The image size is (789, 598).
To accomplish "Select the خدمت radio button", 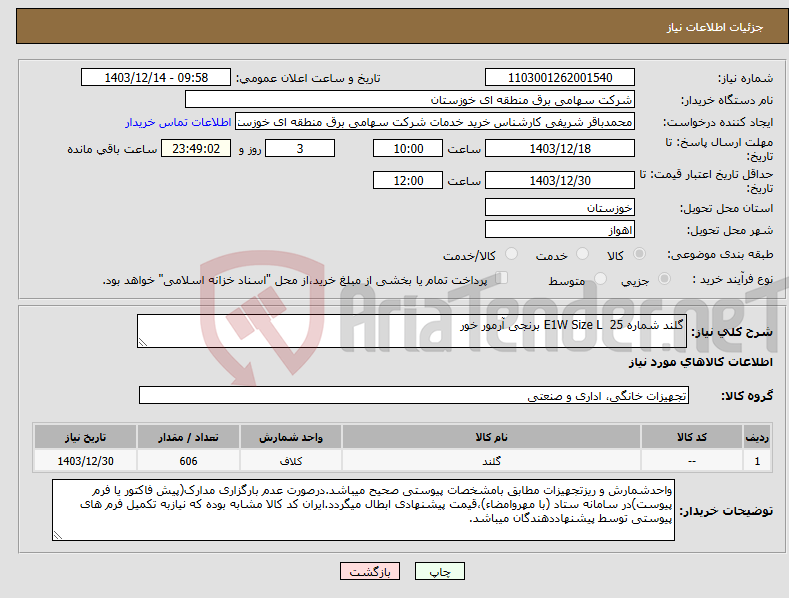I will (582, 254).
